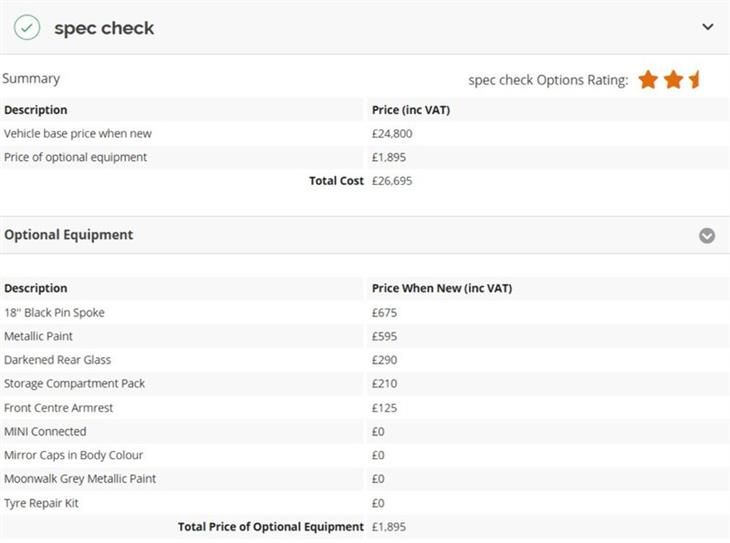Collapse the spec check section chevron
Image resolution: width=730 pixels, height=543 pixels.
pos(707,27)
